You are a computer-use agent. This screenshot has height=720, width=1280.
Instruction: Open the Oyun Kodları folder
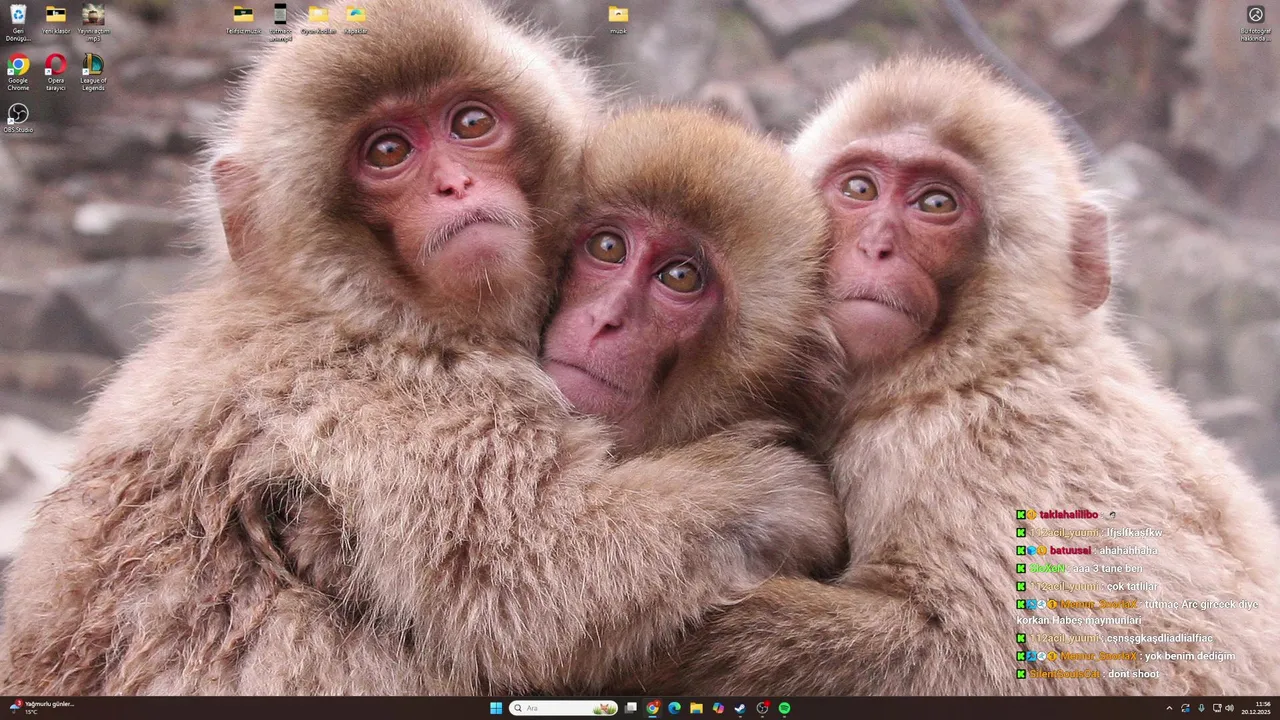pos(318,20)
